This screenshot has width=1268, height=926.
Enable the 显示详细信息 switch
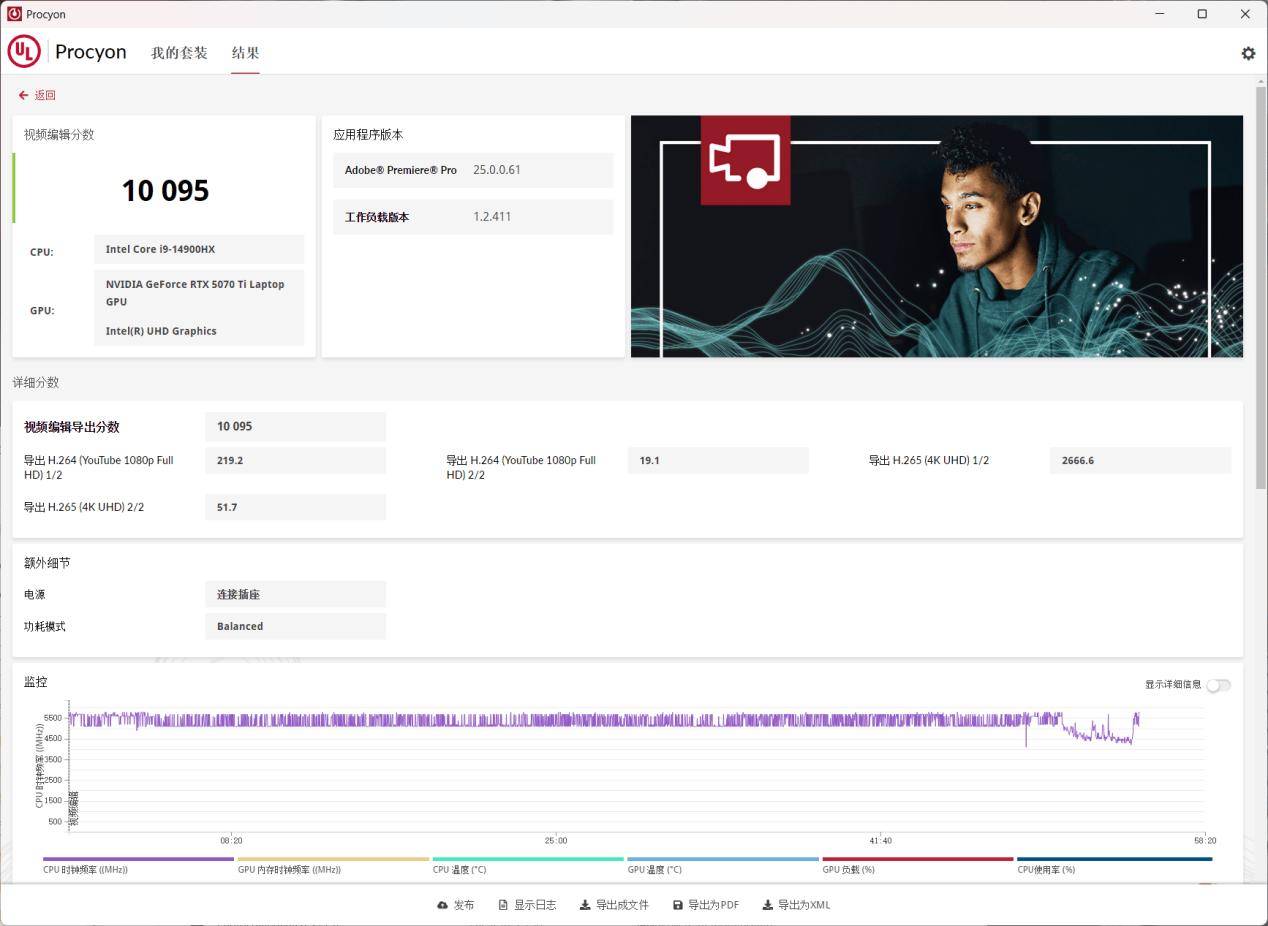1218,685
